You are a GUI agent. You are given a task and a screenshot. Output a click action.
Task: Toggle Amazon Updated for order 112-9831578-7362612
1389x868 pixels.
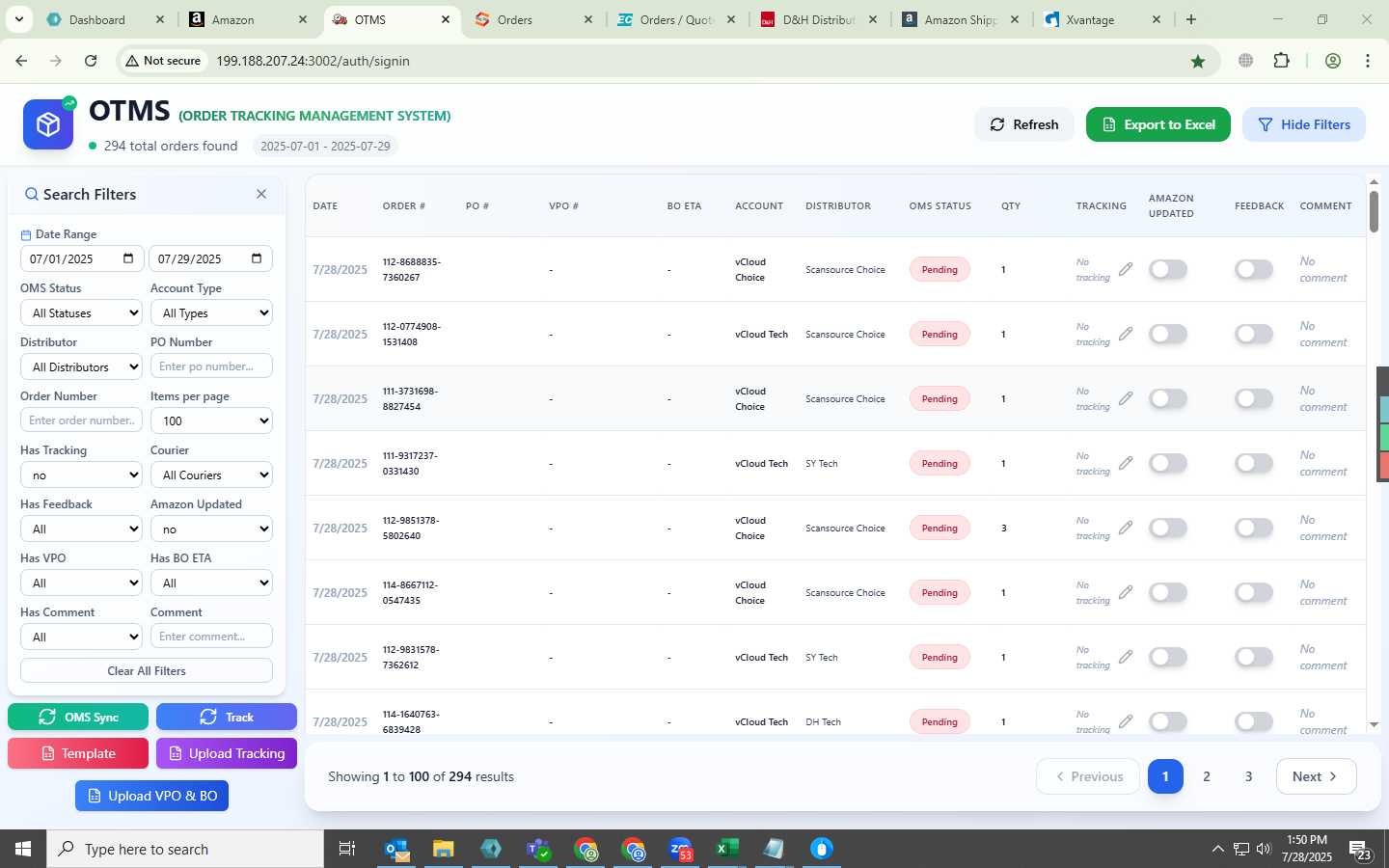(x=1168, y=657)
